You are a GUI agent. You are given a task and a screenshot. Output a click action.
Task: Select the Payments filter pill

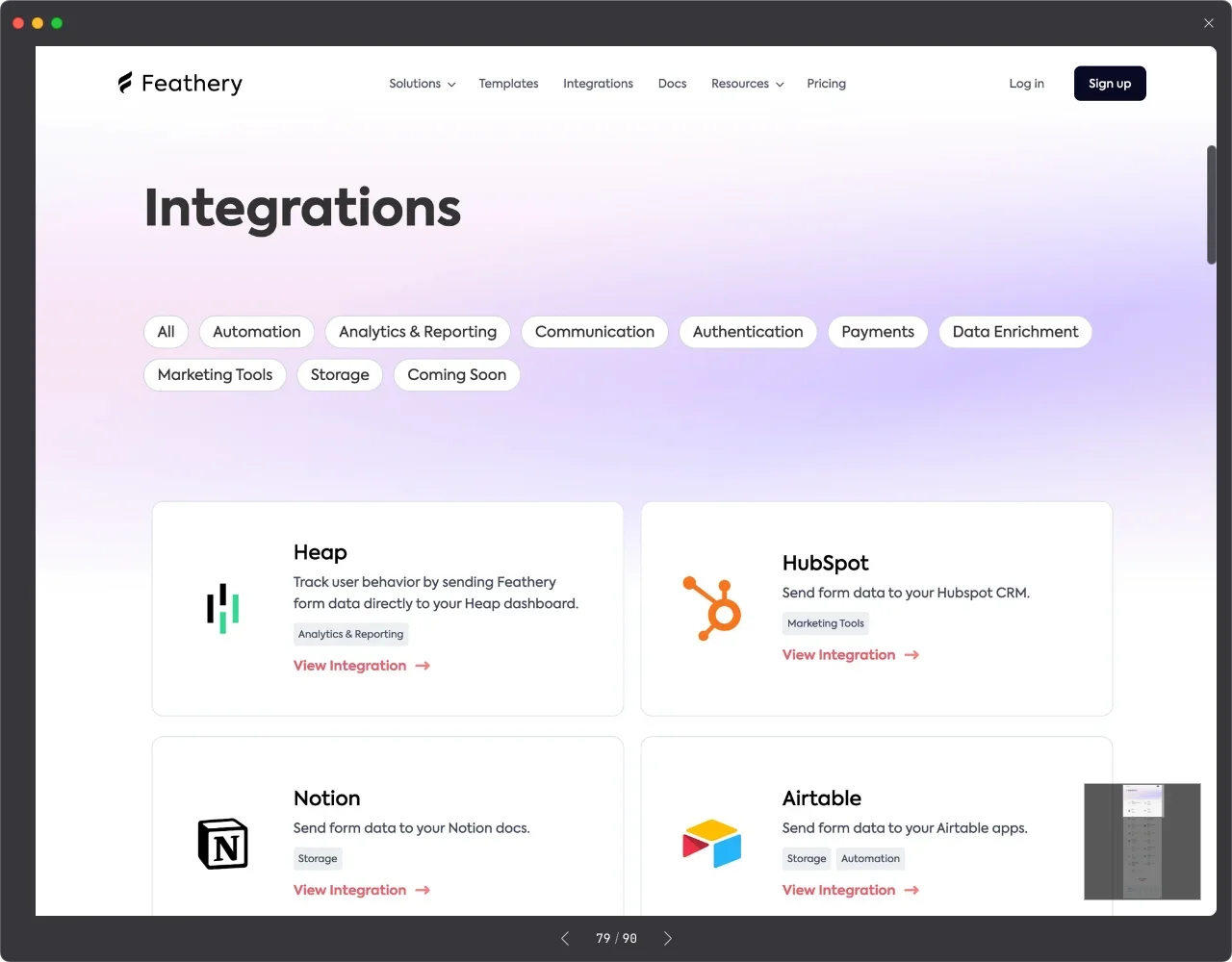coord(877,332)
